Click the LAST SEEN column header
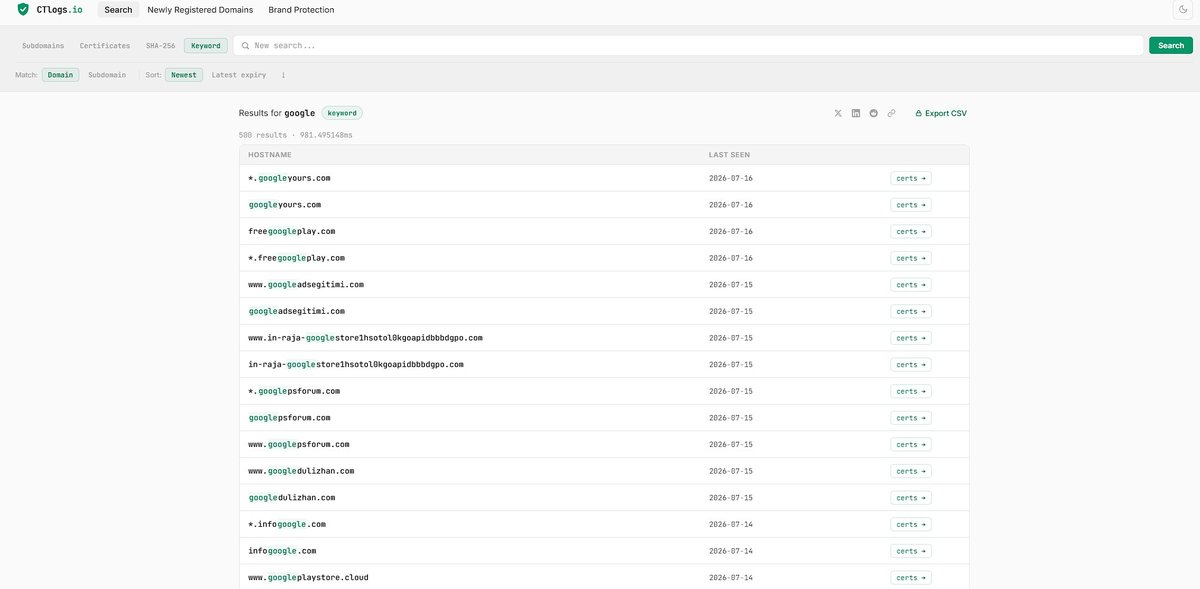The image size is (1200, 589). (729, 155)
